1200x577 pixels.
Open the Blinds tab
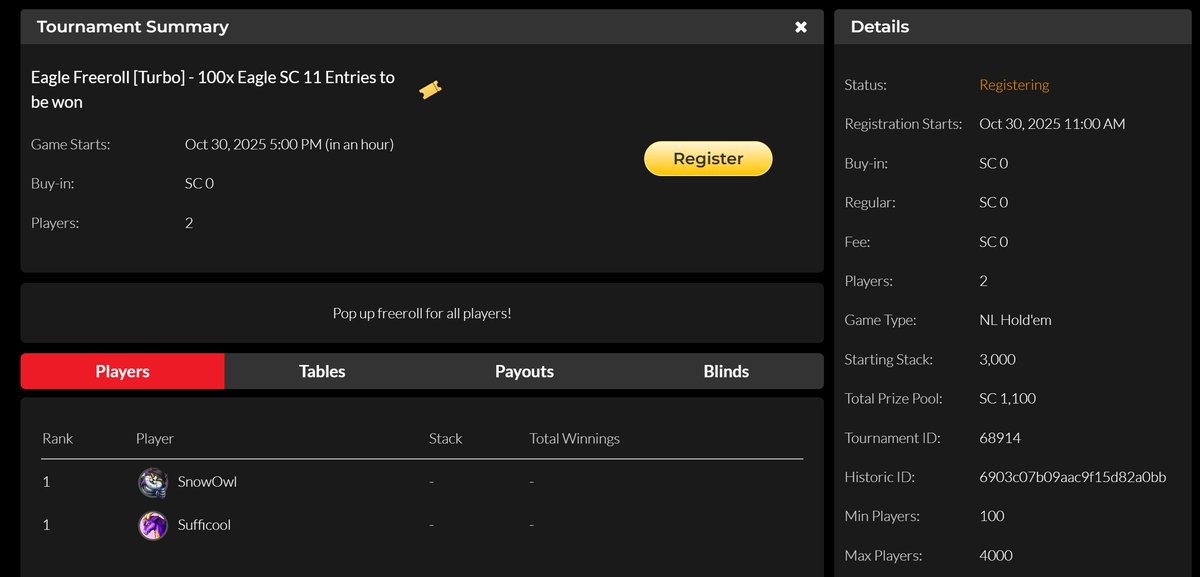[725, 371]
